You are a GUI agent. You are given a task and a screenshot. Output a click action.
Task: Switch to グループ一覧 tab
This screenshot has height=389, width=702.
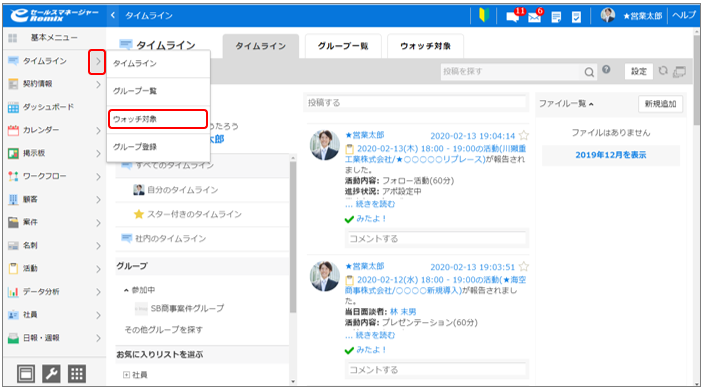343,46
